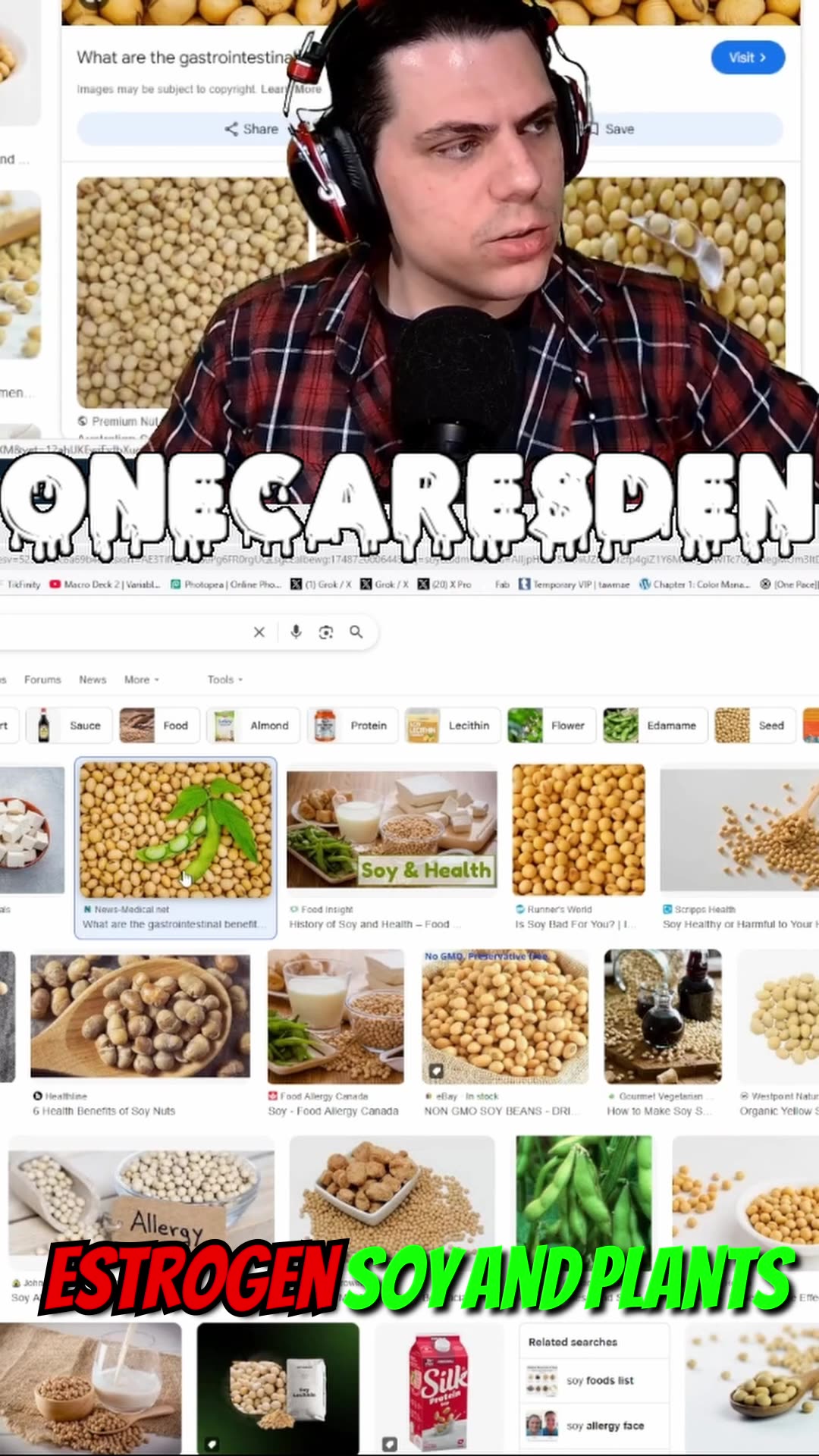Open the News-Medical.net soybean image result
This screenshot has height=1456, width=819.
pos(175,830)
